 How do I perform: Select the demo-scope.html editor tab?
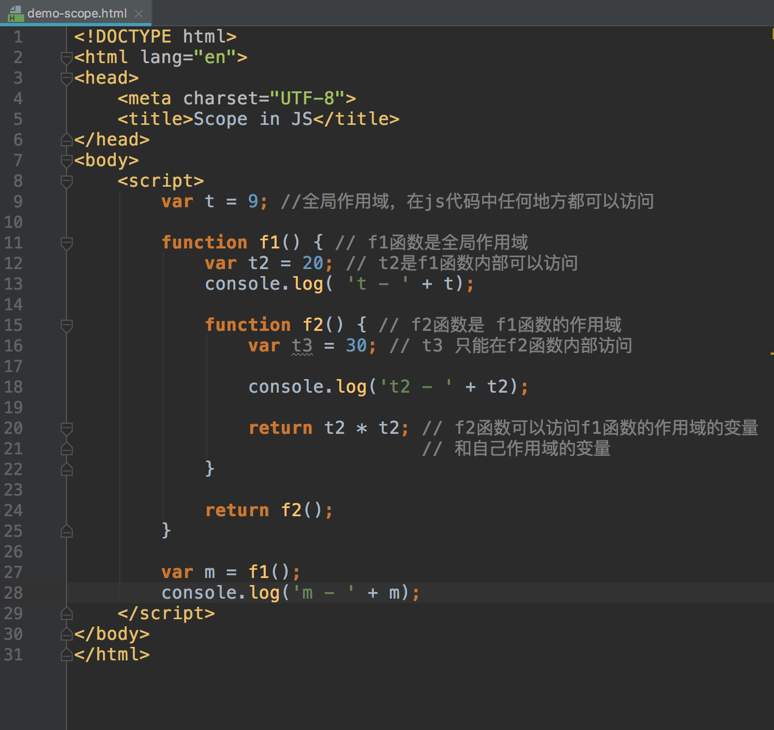coord(76,13)
